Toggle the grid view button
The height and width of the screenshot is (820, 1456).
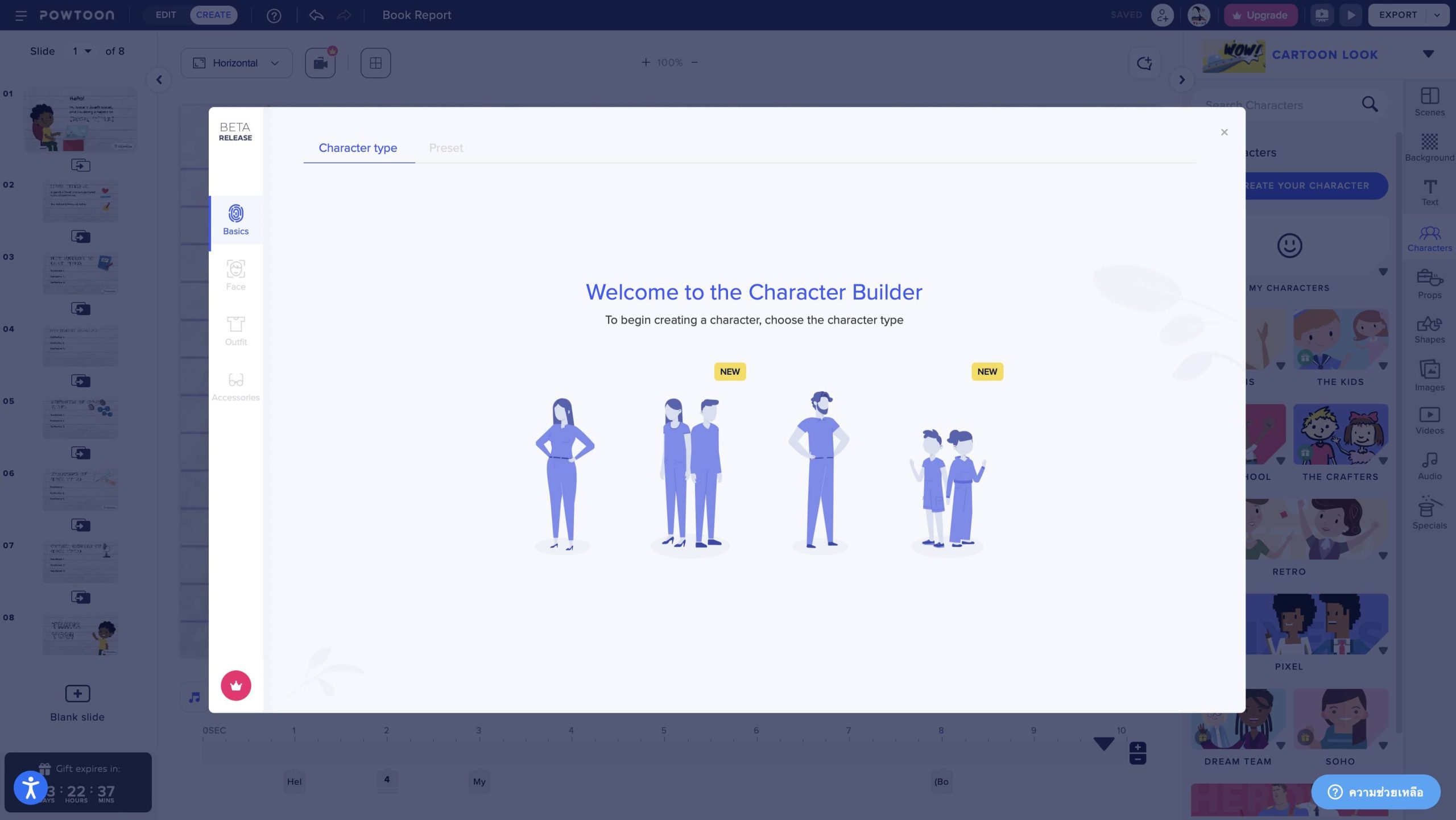(375, 63)
